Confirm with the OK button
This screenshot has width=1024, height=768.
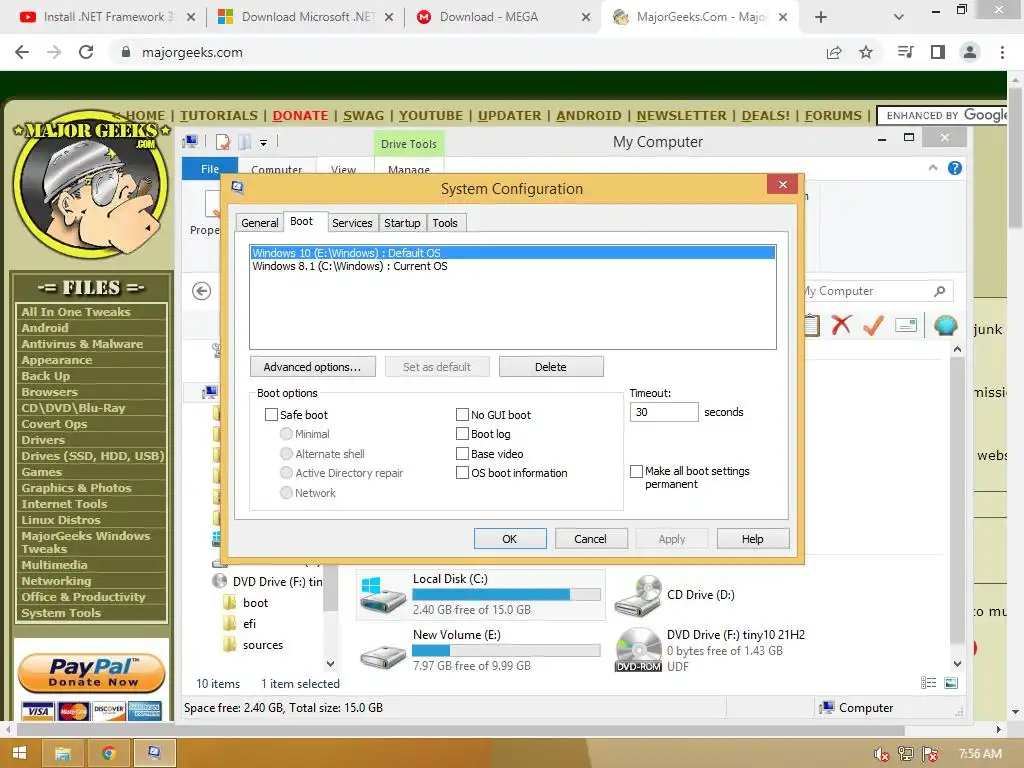[x=510, y=539]
